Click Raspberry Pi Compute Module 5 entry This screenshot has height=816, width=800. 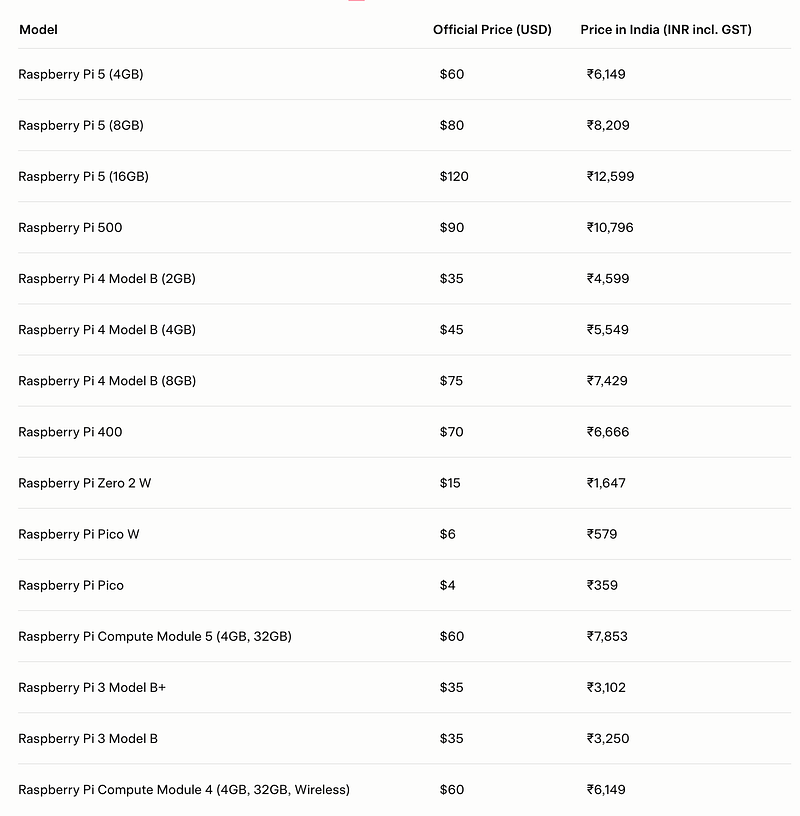(x=155, y=636)
